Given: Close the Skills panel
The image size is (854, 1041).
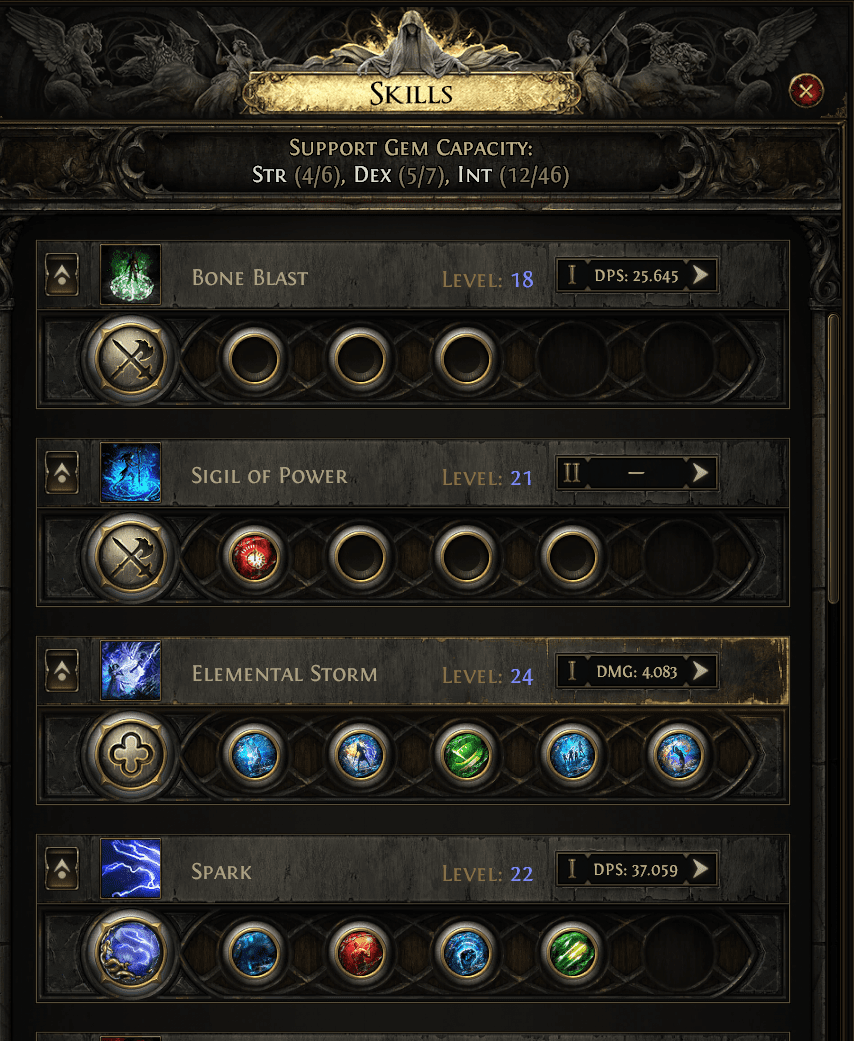Looking at the screenshot, I should pos(805,92).
